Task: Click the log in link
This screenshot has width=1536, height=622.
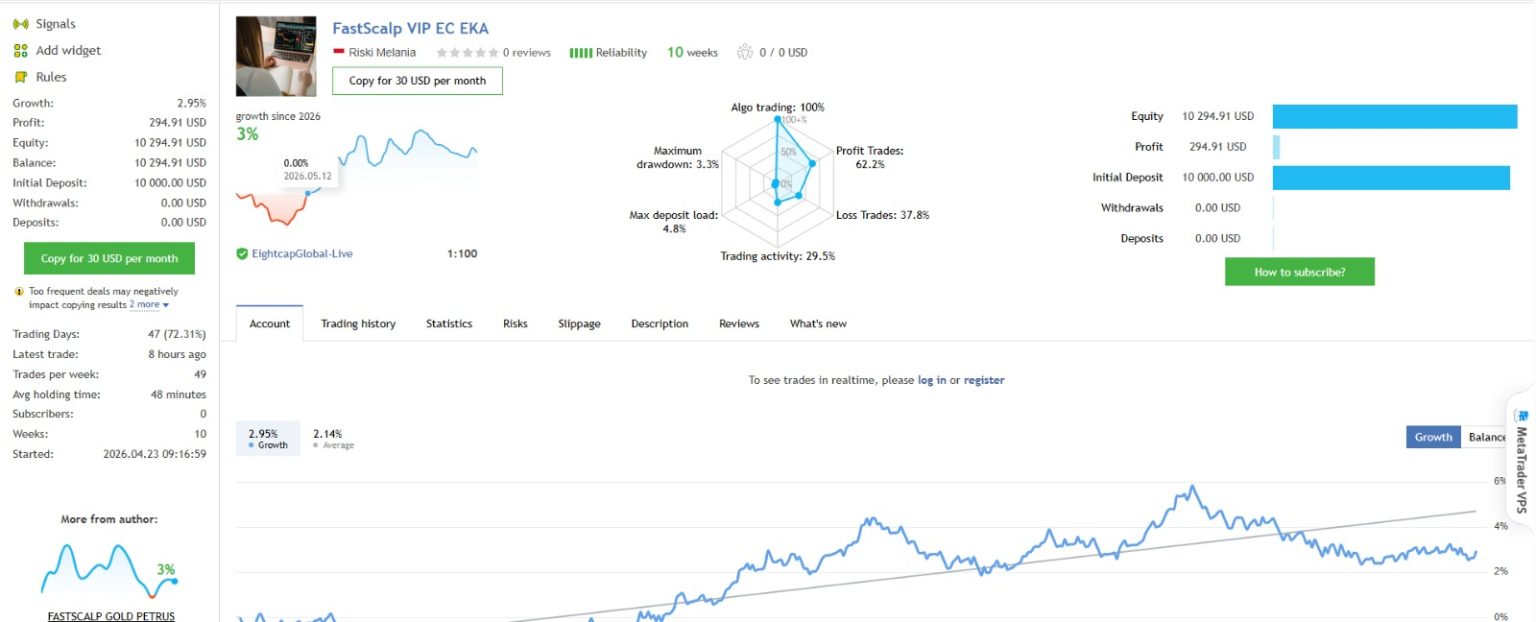Action: (932, 380)
